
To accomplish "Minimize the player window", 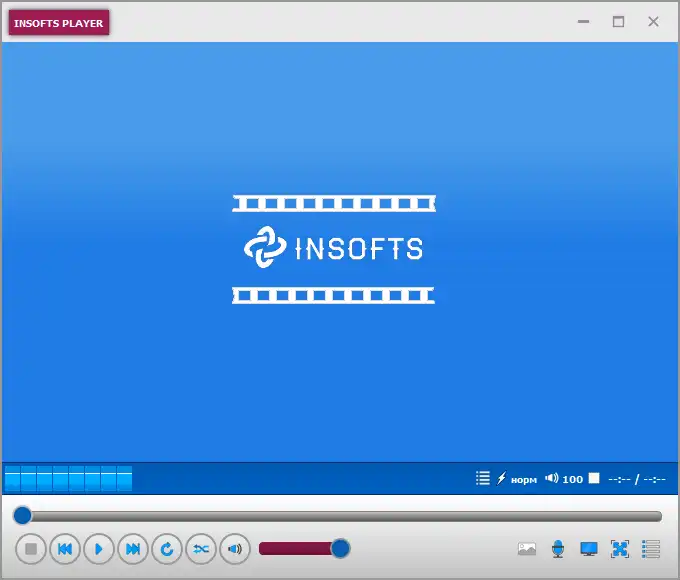I will (583, 21).
